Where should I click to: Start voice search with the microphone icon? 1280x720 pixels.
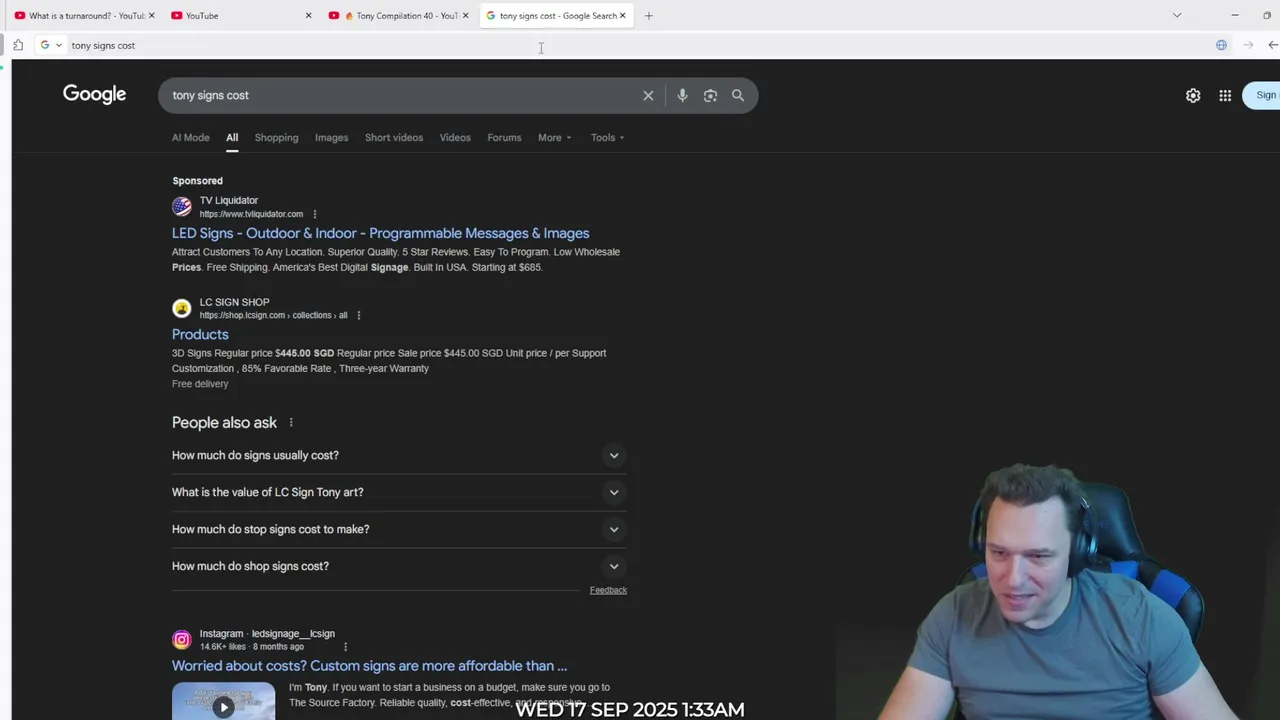[682, 96]
